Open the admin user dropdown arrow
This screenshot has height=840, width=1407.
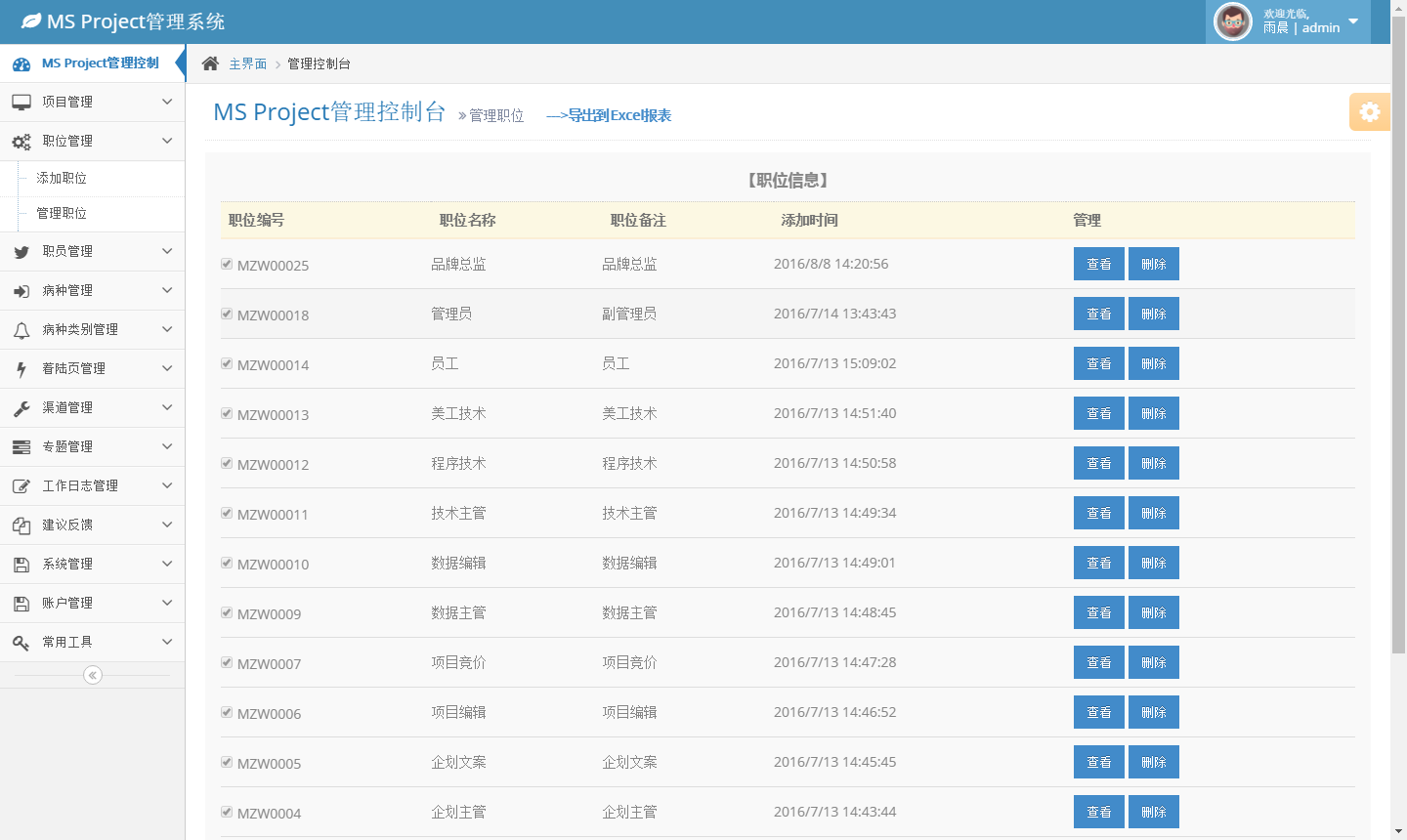coord(1353,21)
